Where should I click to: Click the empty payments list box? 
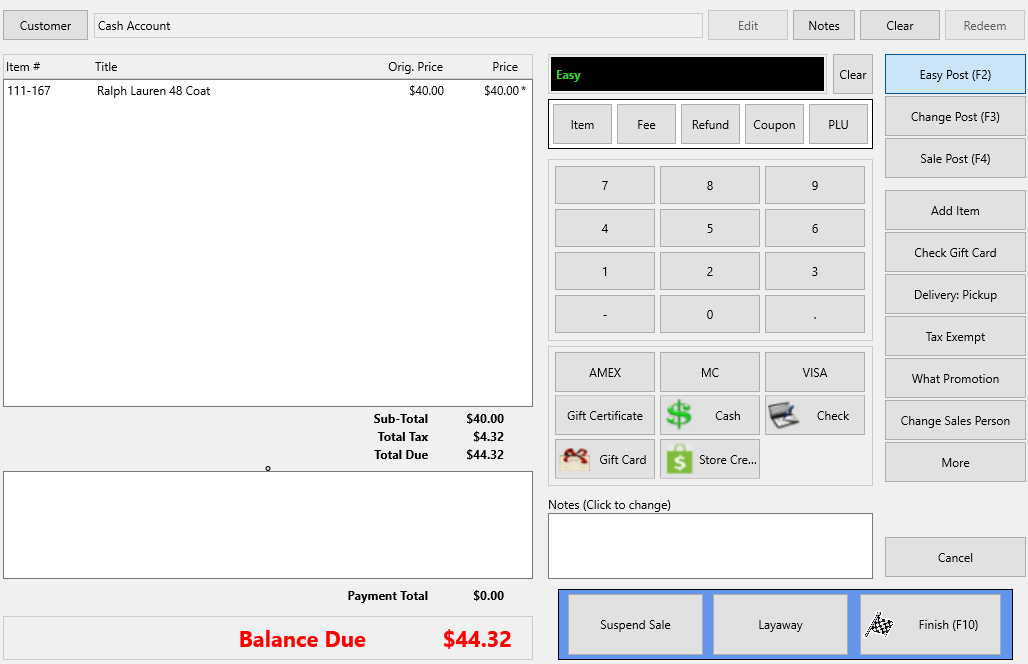click(x=267, y=524)
